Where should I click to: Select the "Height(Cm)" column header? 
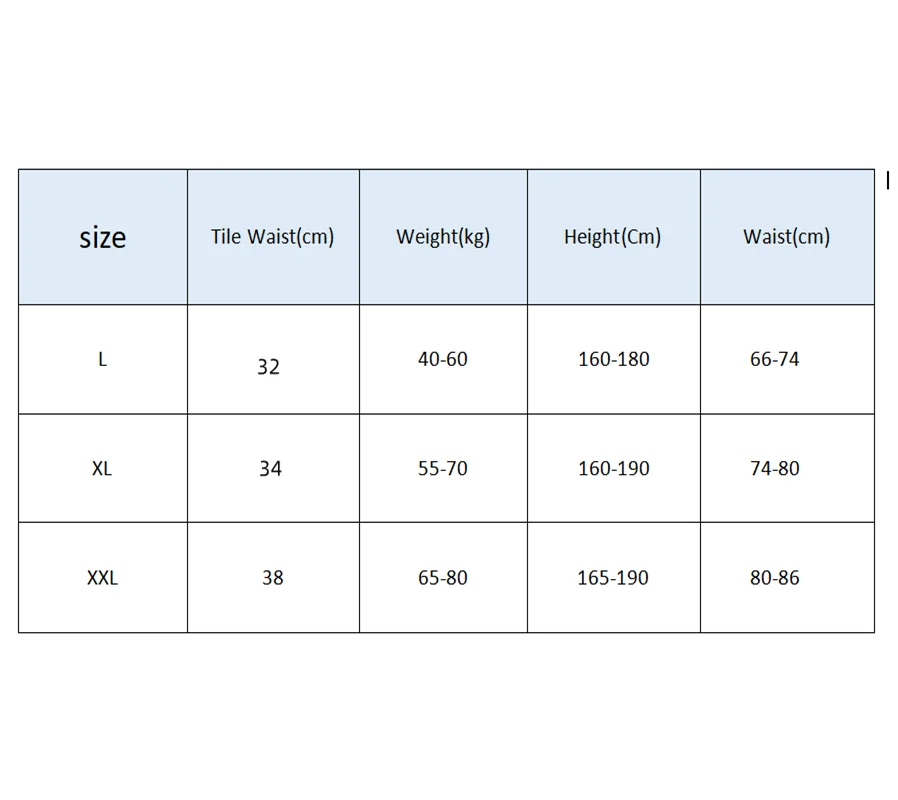click(x=612, y=237)
